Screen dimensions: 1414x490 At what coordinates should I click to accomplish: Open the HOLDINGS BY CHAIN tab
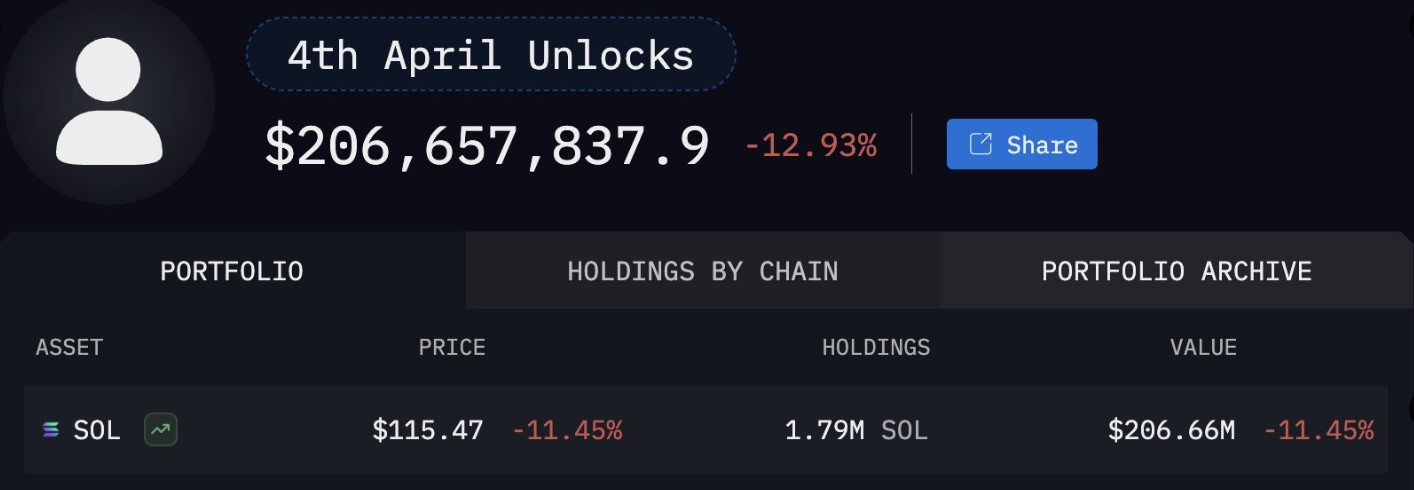click(702, 270)
